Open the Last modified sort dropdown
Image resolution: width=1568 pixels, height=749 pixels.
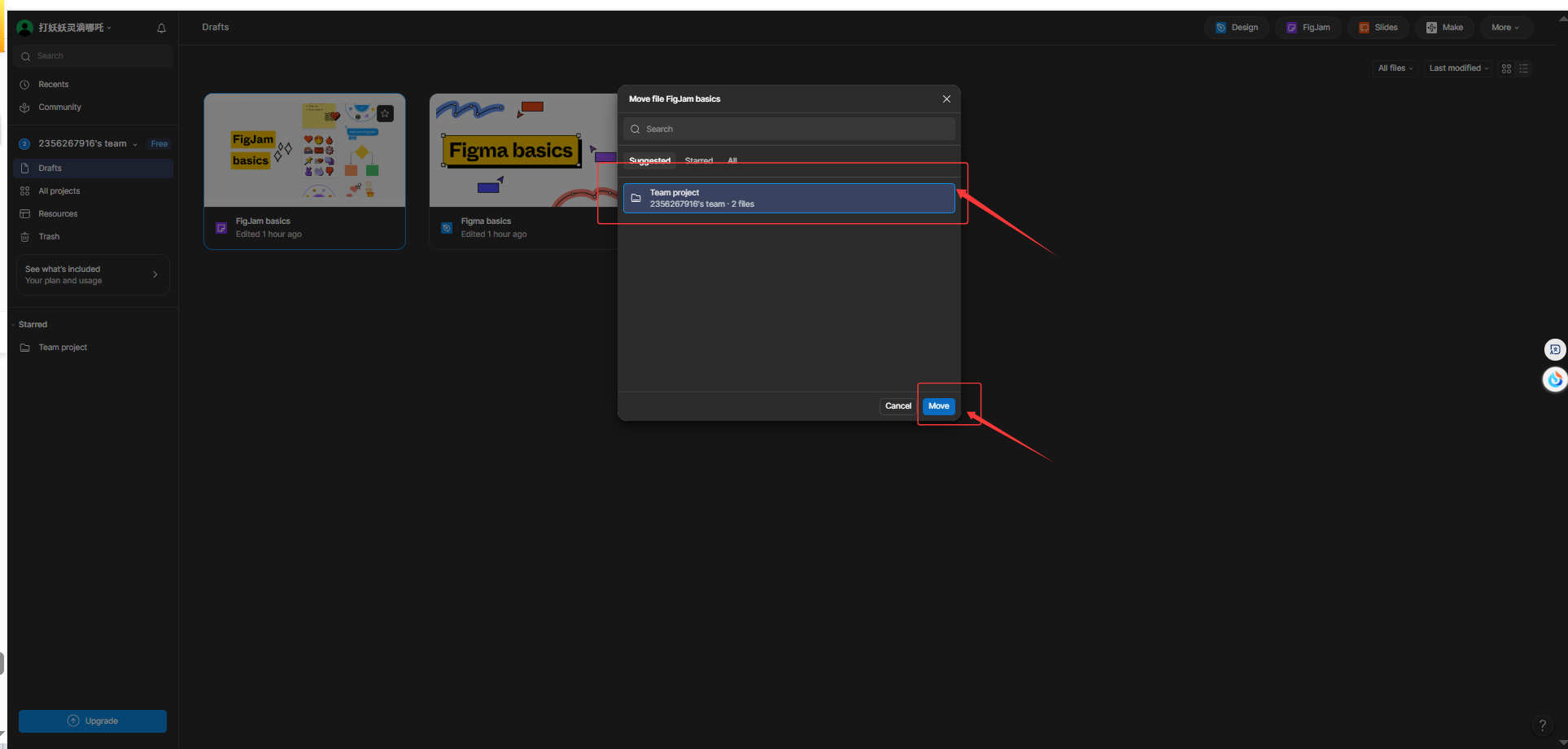1459,68
